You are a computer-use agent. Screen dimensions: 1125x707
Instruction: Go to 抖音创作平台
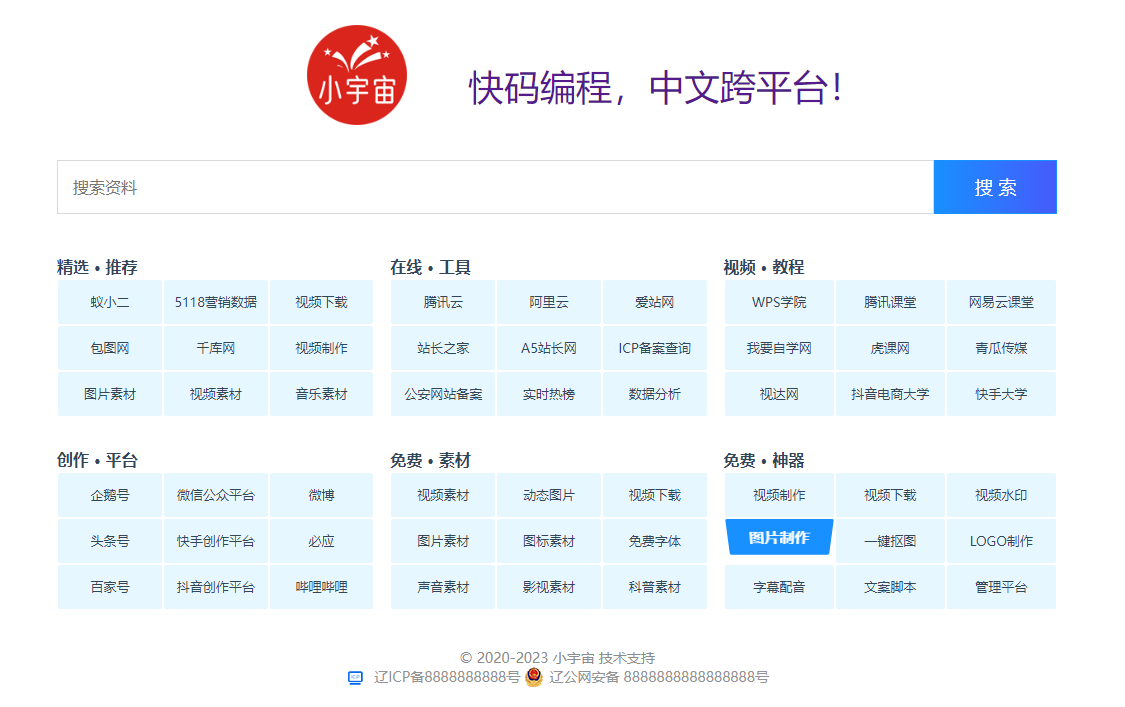[x=216, y=587]
